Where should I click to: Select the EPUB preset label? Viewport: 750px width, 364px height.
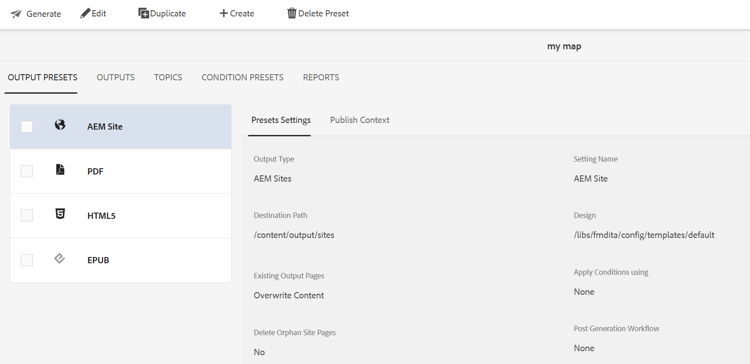point(98,260)
